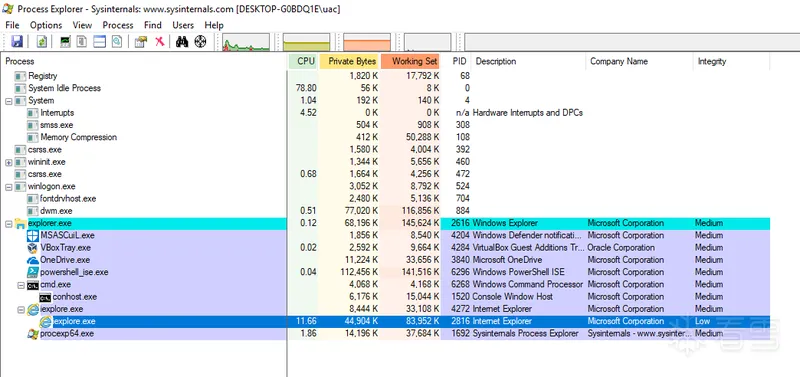Click the Kill Process red X icon
The image size is (800, 377).
point(160,42)
